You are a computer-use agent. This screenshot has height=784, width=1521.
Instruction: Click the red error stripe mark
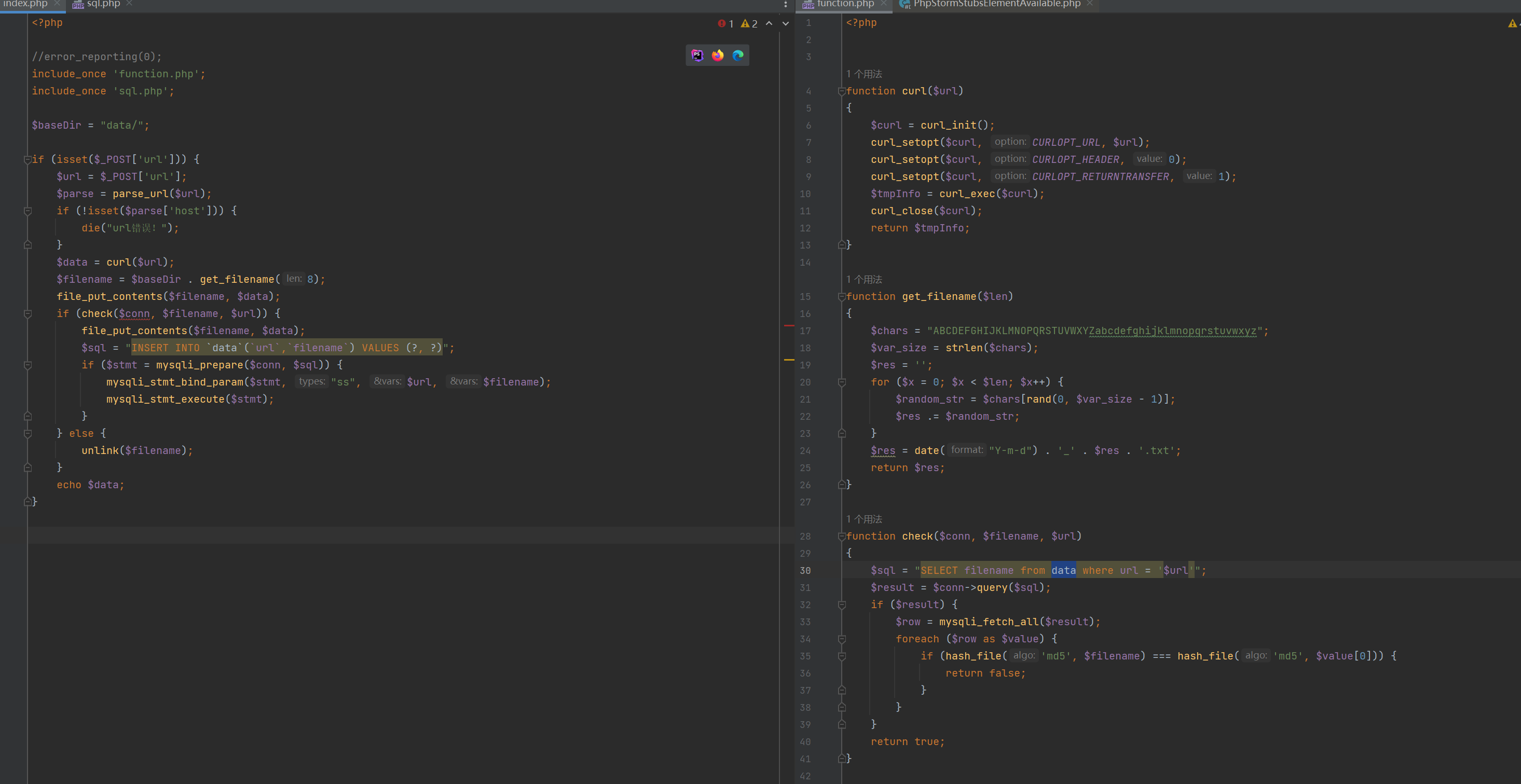tap(789, 325)
